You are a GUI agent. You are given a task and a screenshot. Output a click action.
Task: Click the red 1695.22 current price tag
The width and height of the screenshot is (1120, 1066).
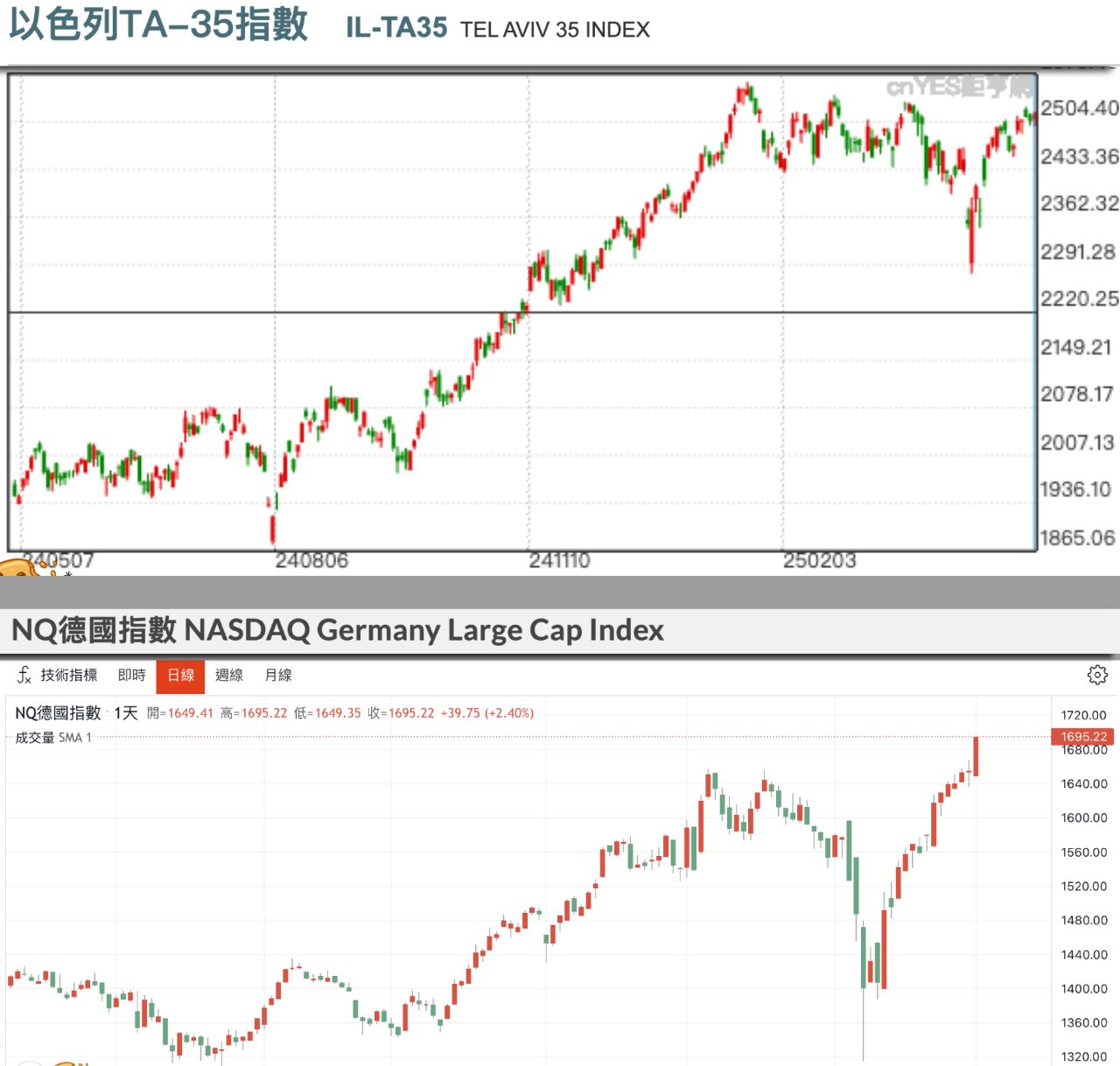(x=1084, y=737)
